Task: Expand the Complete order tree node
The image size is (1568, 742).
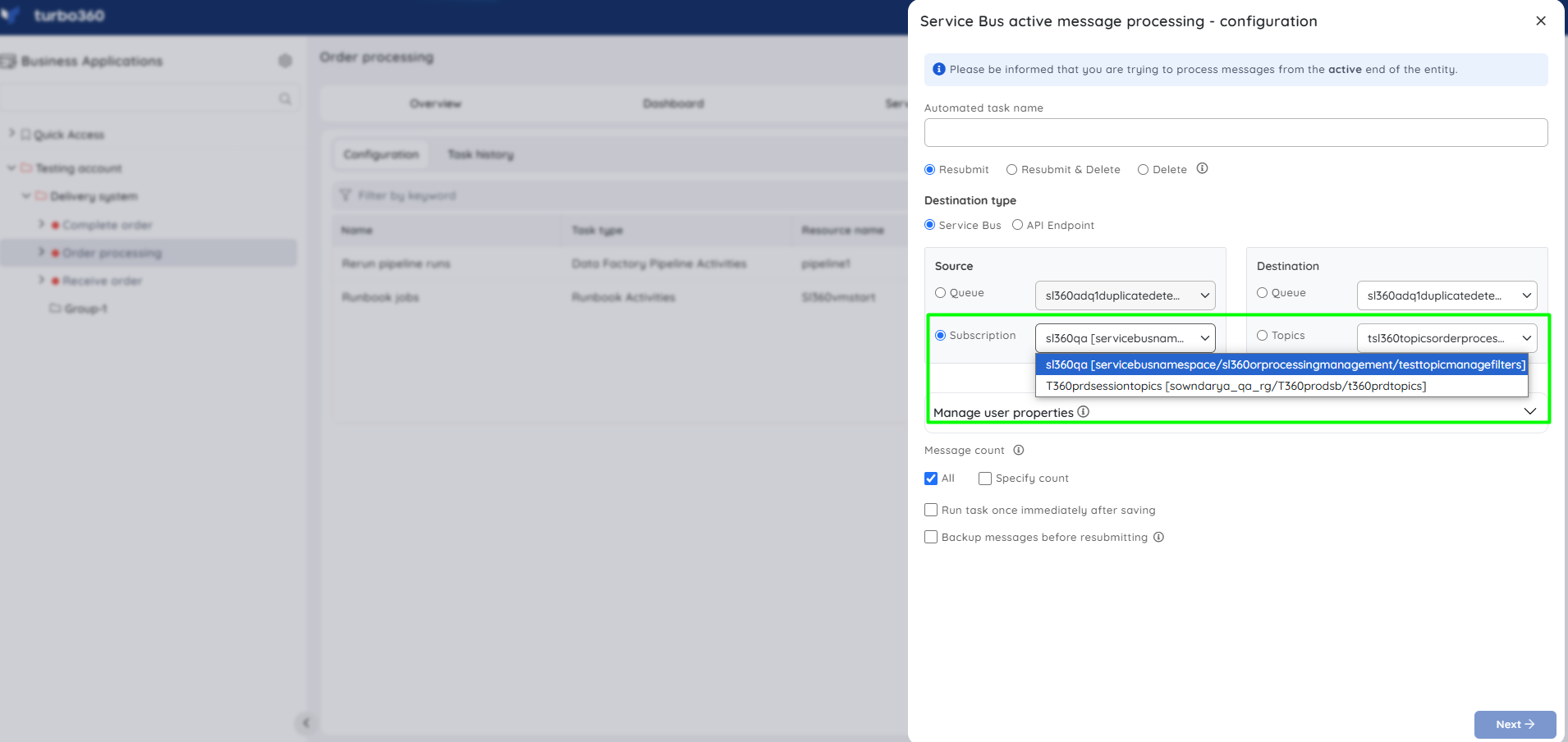Action: [41, 224]
